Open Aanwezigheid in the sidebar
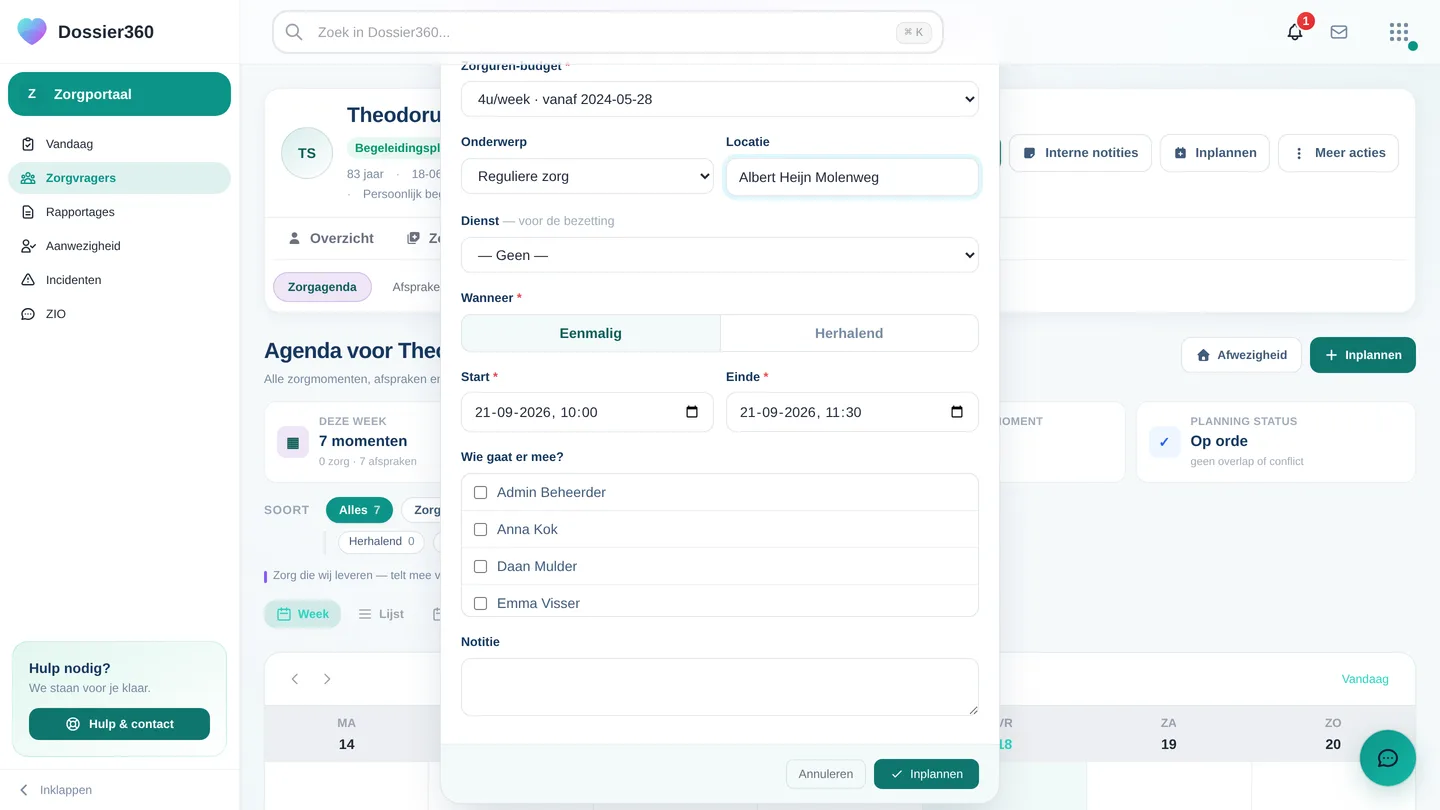Image resolution: width=1440 pixels, height=810 pixels. coord(119,246)
